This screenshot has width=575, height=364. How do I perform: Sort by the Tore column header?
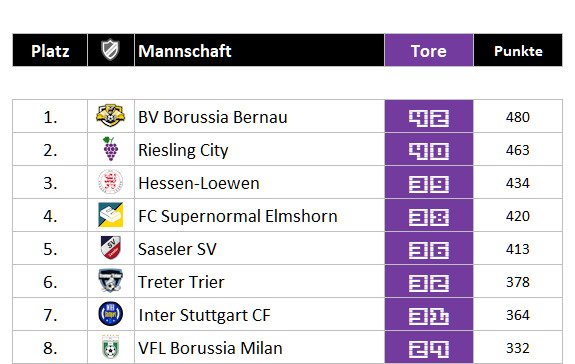click(x=429, y=51)
